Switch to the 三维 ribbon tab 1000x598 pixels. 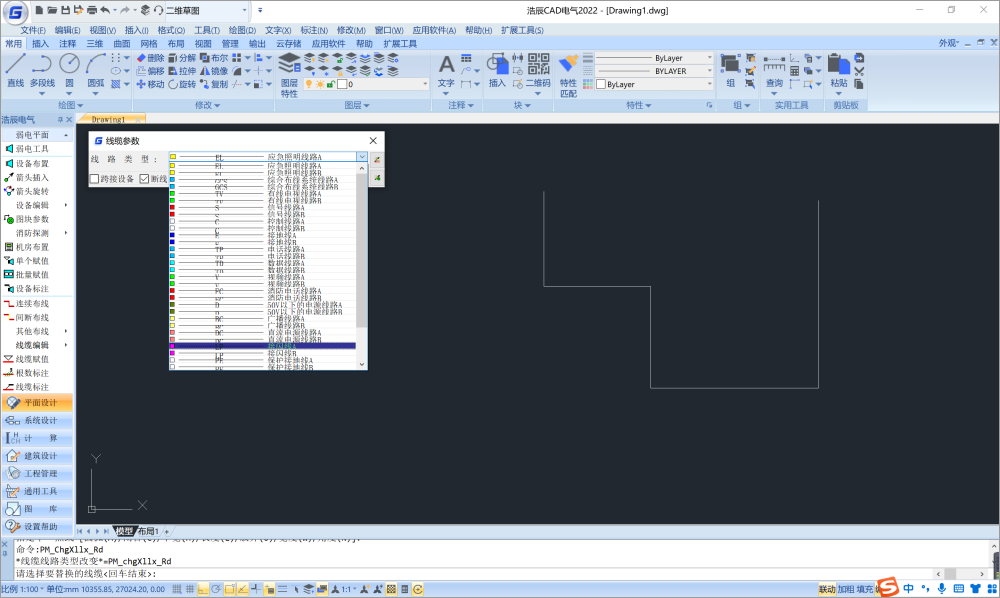94,44
